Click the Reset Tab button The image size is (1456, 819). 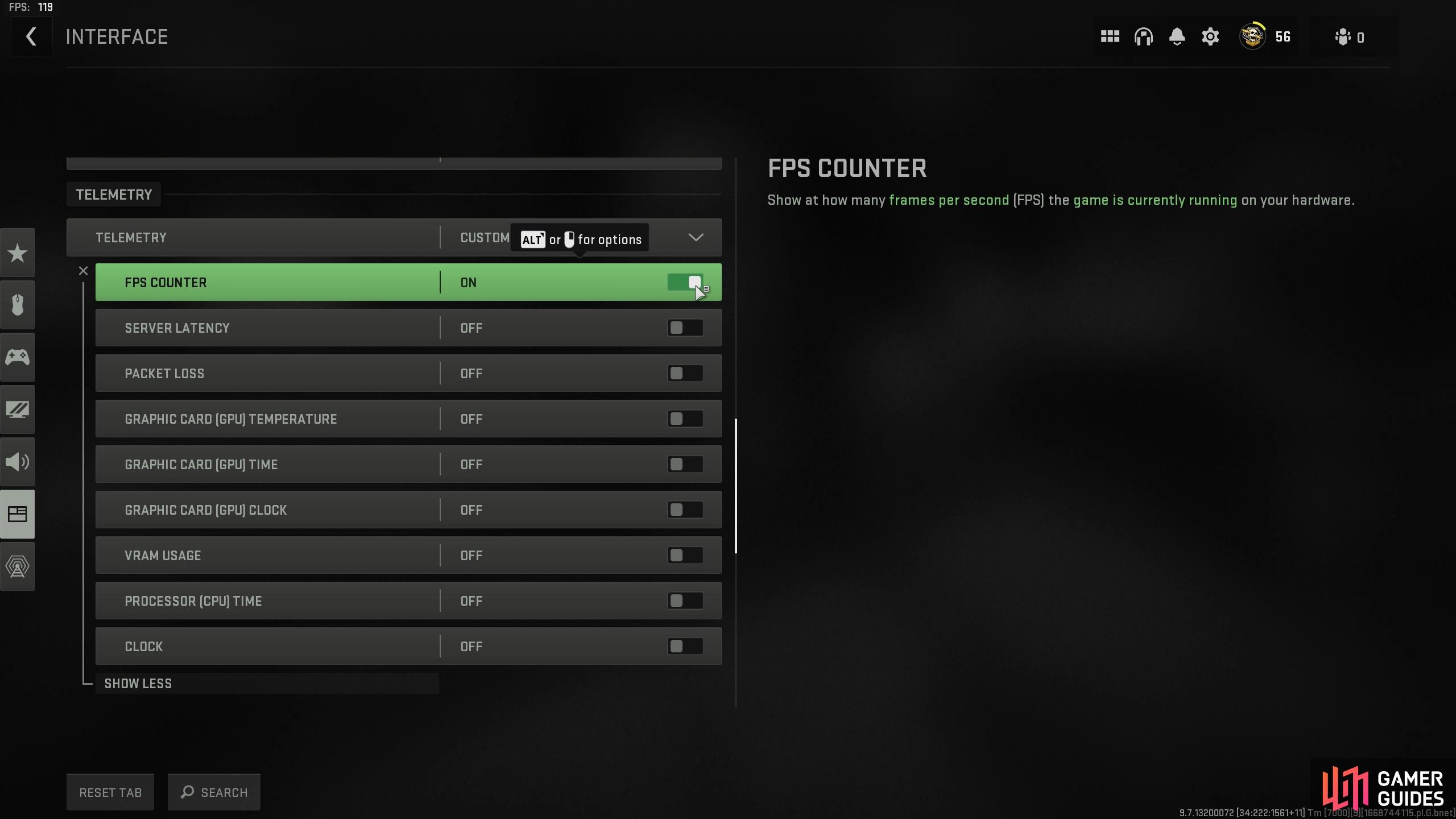click(x=110, y=791)
